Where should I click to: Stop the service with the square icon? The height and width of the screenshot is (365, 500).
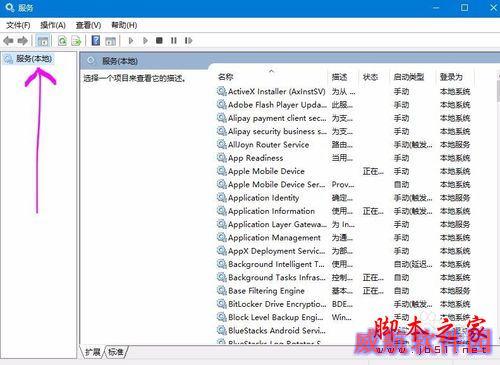[159, 41]
